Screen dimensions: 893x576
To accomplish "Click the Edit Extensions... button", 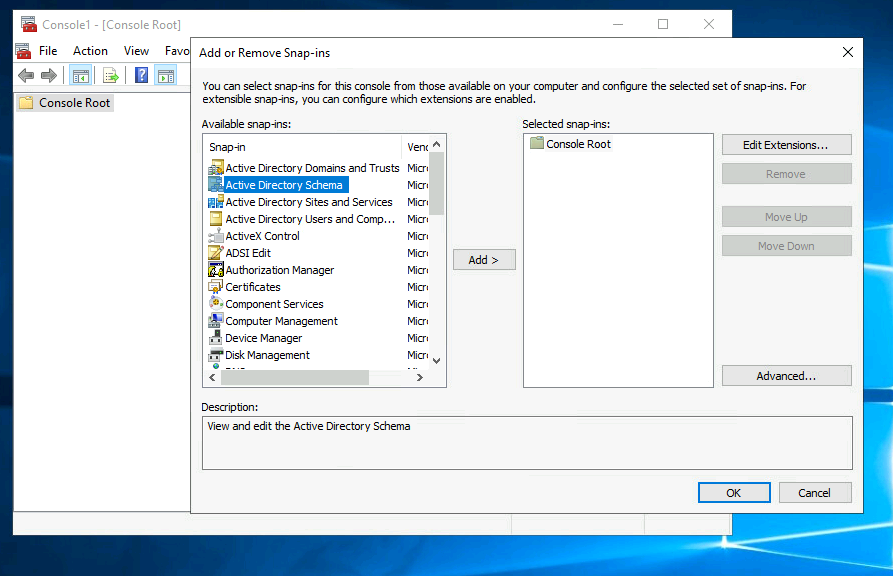I will pyautogui.click(x=787, y=145).
